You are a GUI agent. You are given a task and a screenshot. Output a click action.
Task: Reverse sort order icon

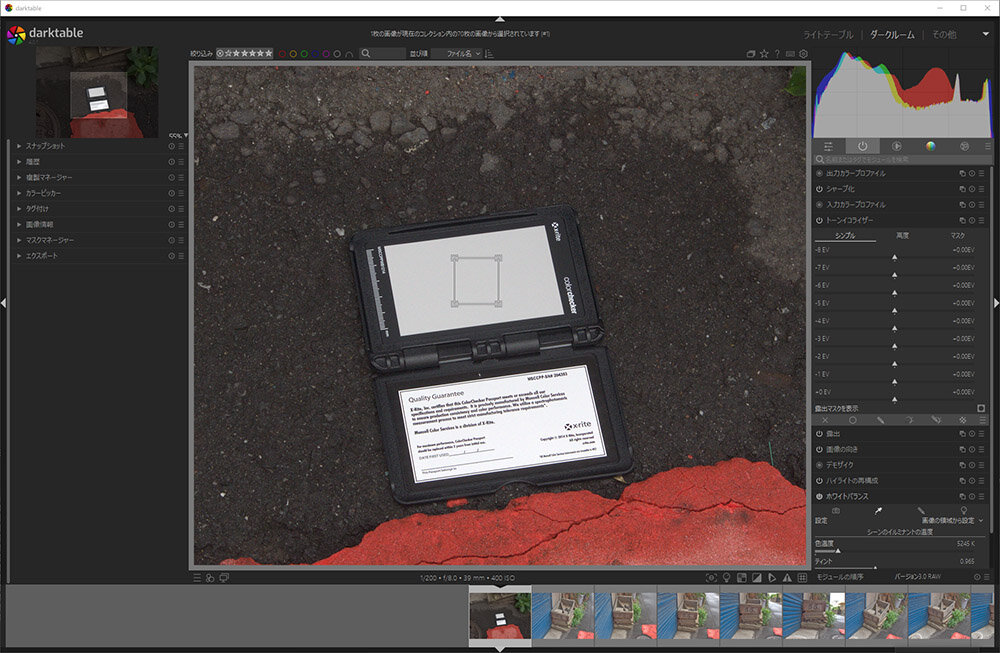489,54
